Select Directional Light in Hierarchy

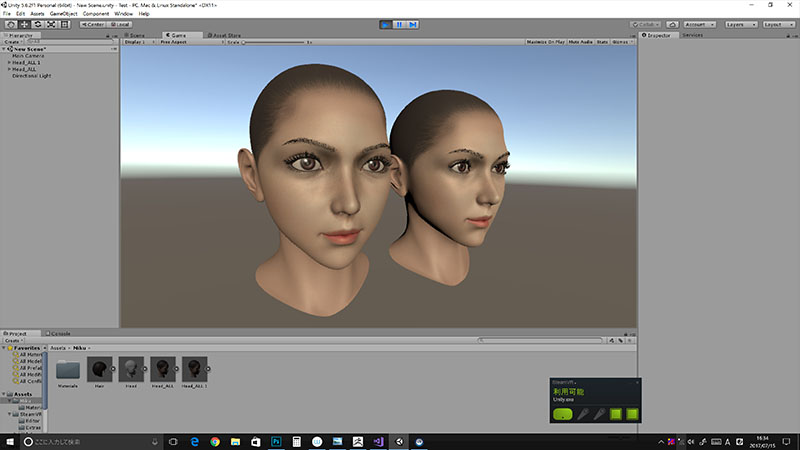pos(32,76)
